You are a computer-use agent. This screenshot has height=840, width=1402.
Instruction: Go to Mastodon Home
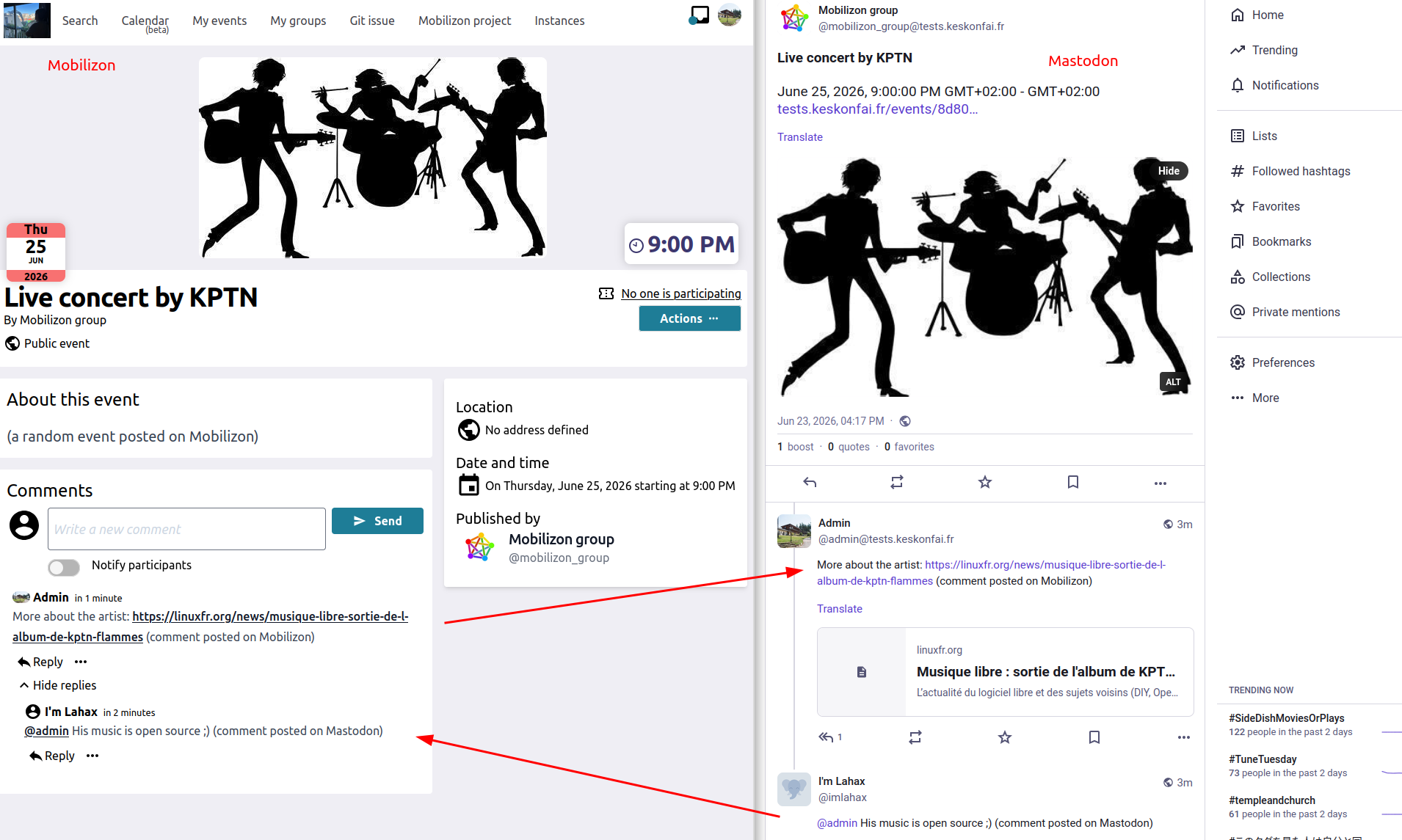[1257, 15]
